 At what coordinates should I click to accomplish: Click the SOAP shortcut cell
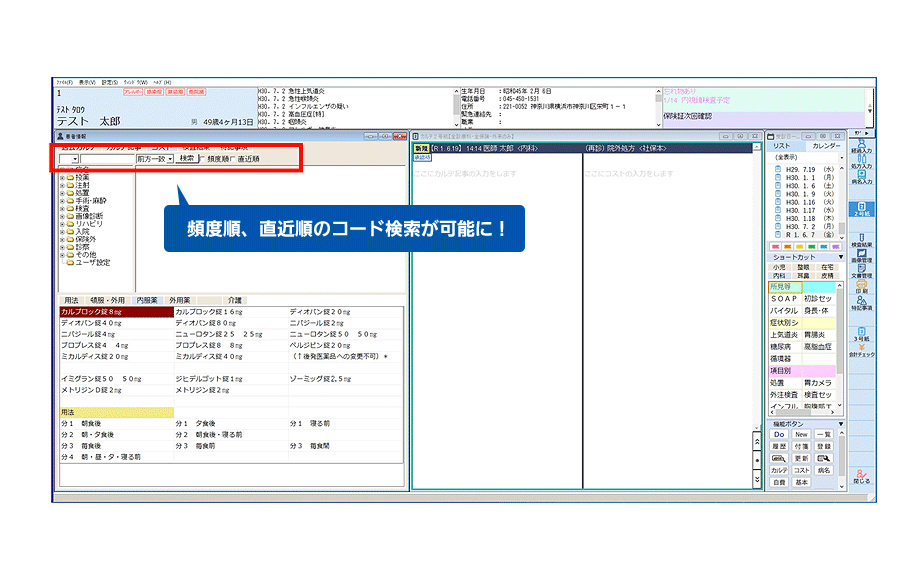784,299
